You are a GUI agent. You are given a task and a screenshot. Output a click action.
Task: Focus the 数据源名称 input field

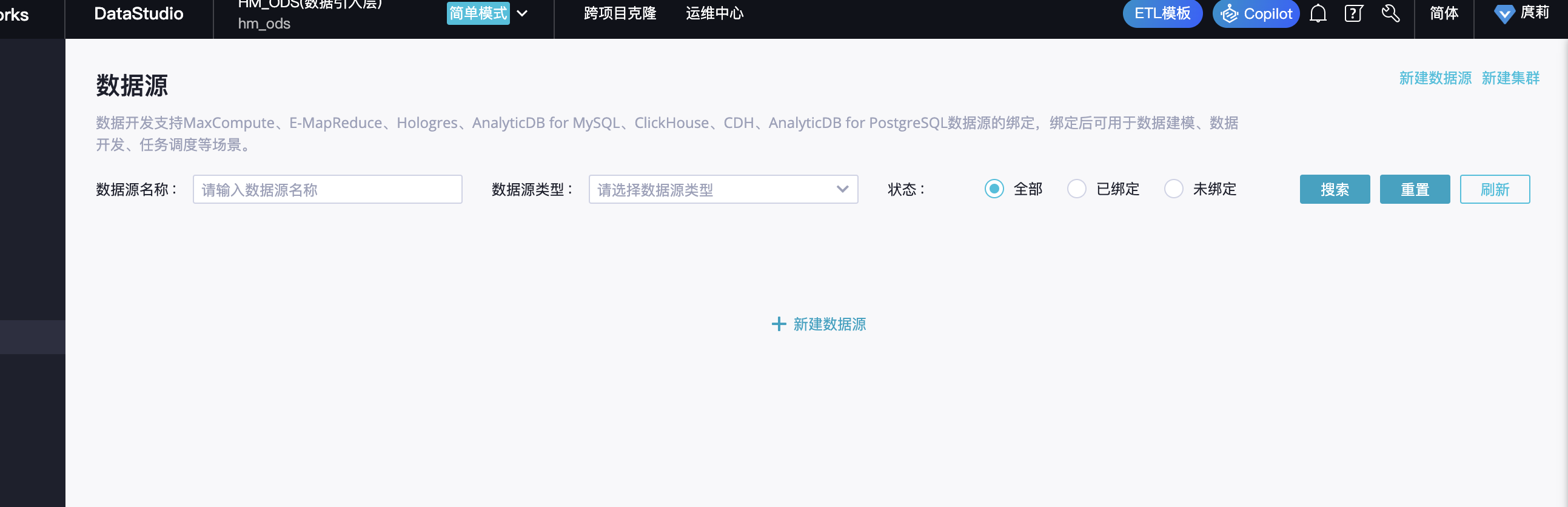point(327,189)
